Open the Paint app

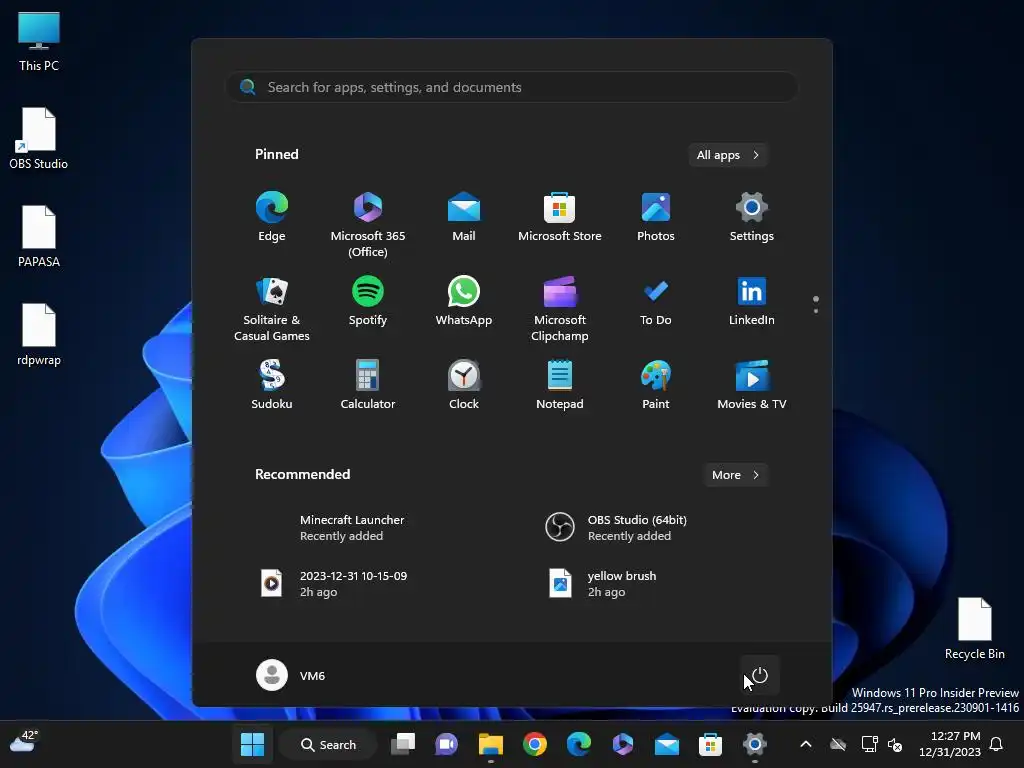(x=656, y=385)
